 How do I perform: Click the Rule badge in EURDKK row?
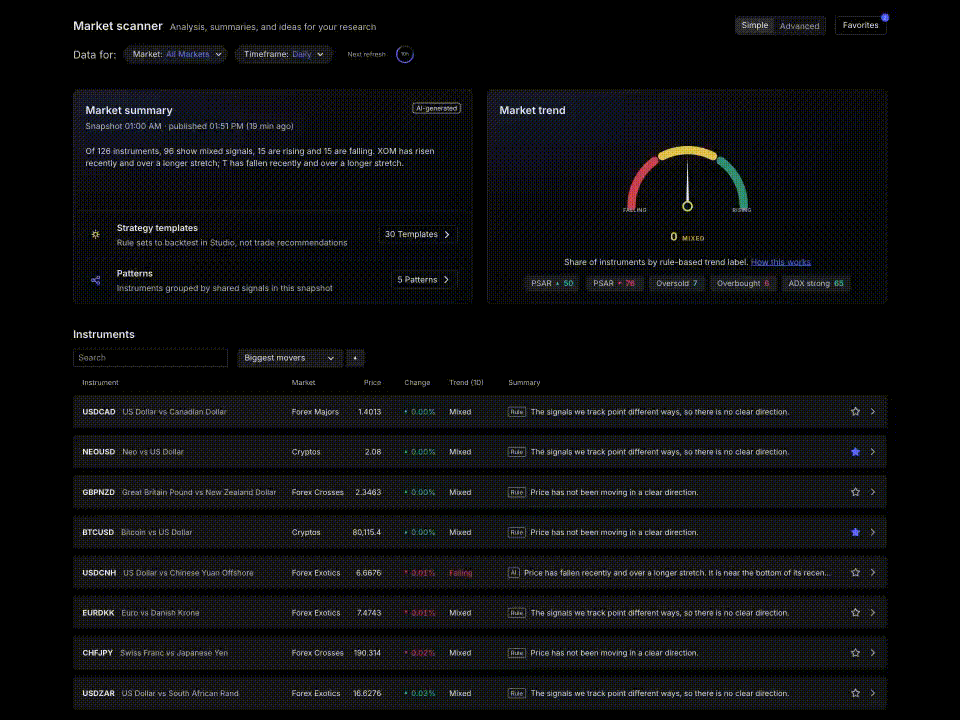click(517, 613)
